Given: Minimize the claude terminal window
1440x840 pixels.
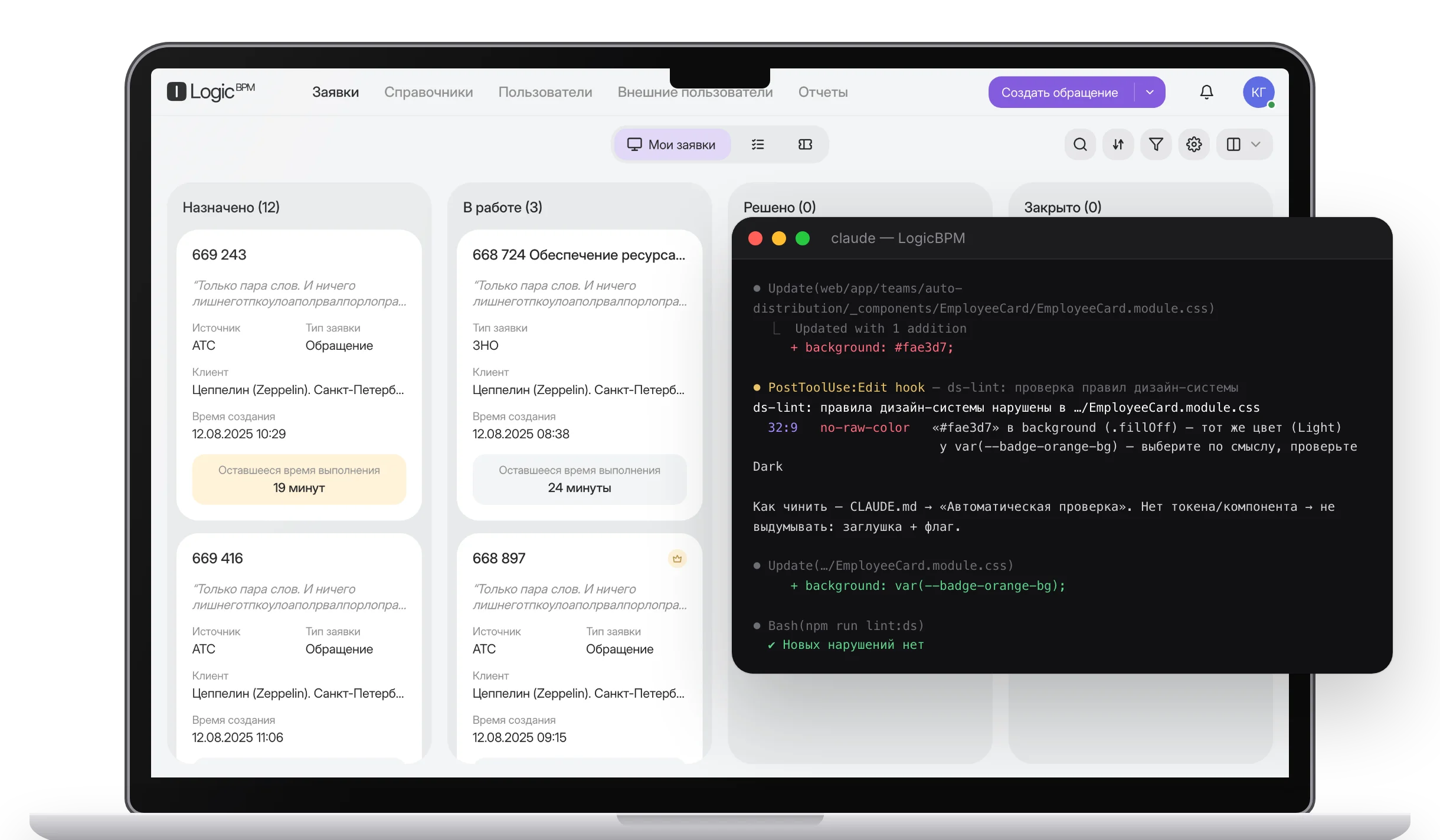Looking at the screenshot, I should 779,238.
